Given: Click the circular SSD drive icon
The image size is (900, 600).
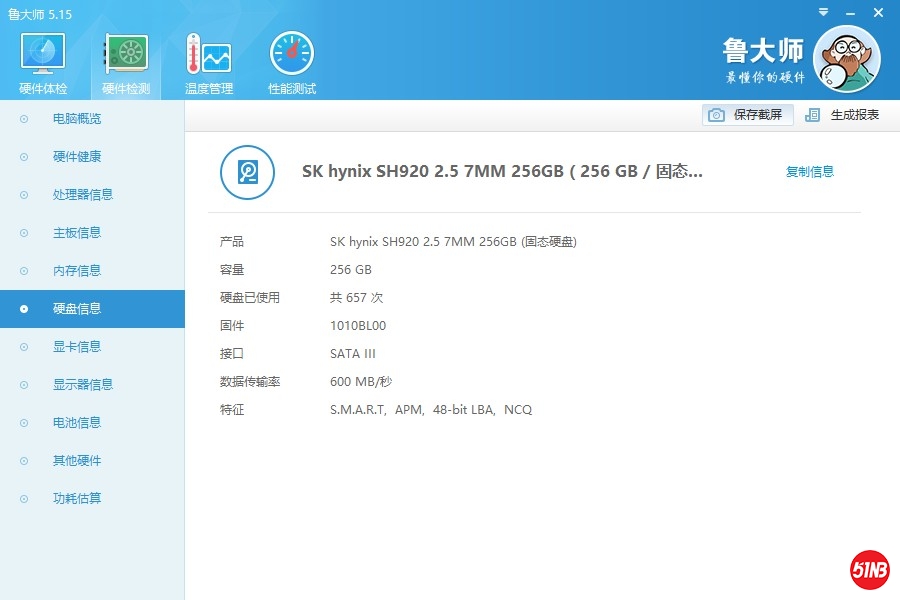Looking at the screenshot, I should pyautogui.click(x=249, y=172).
